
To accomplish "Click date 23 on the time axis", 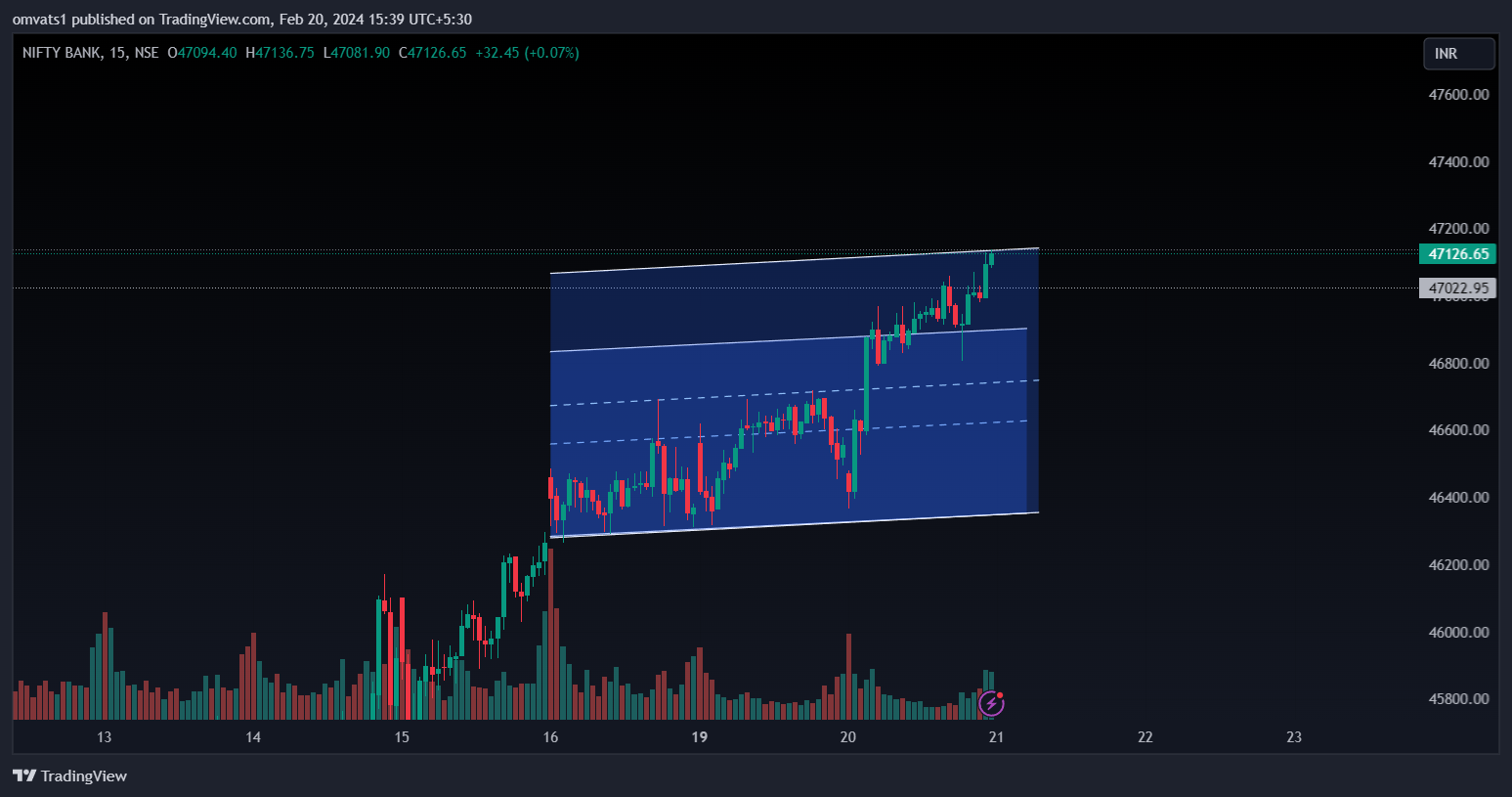I will [1294, 737].
